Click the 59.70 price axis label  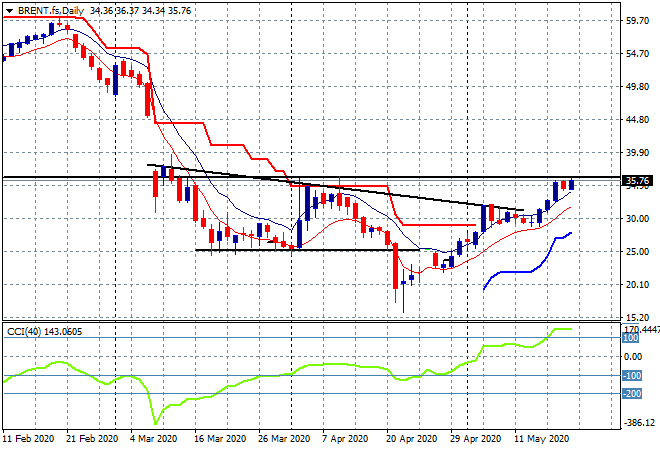click(x=636, y=20)
